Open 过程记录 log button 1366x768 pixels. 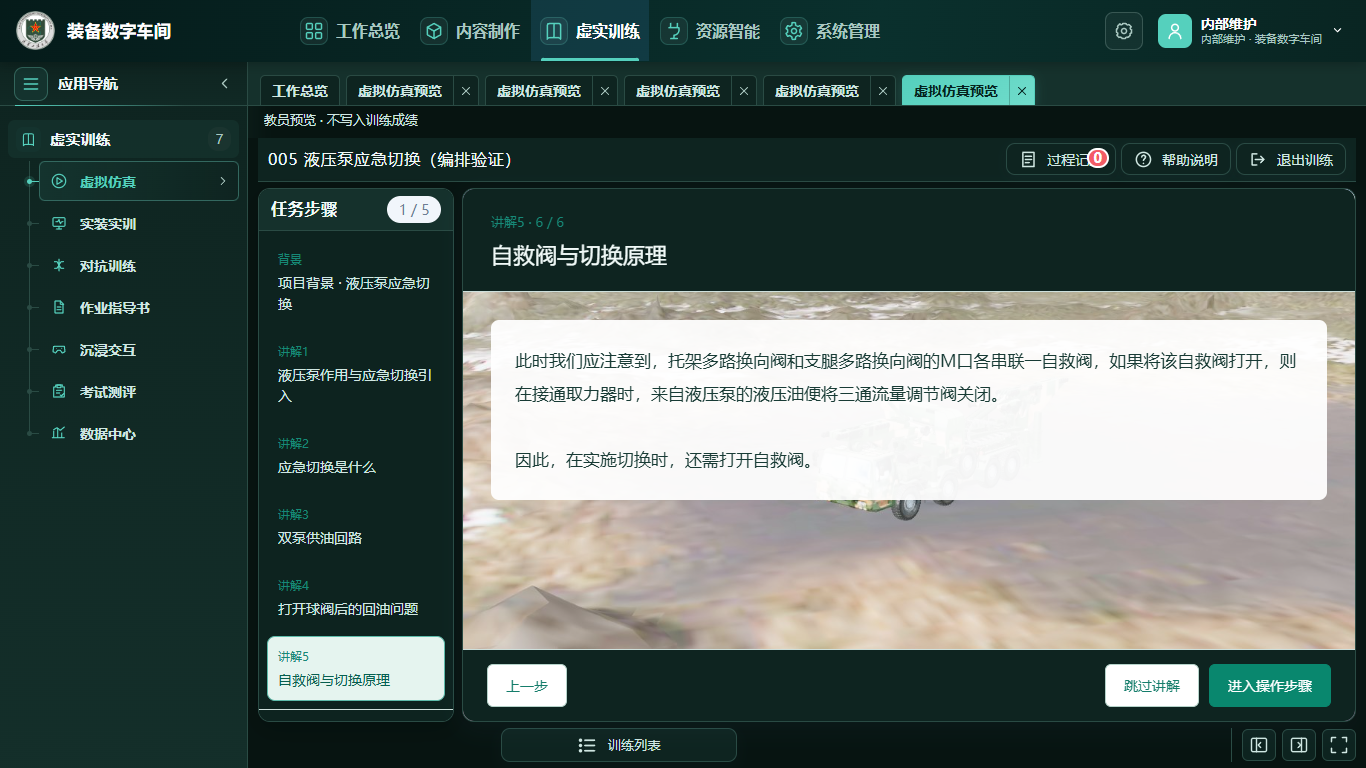coord(1060,160)
